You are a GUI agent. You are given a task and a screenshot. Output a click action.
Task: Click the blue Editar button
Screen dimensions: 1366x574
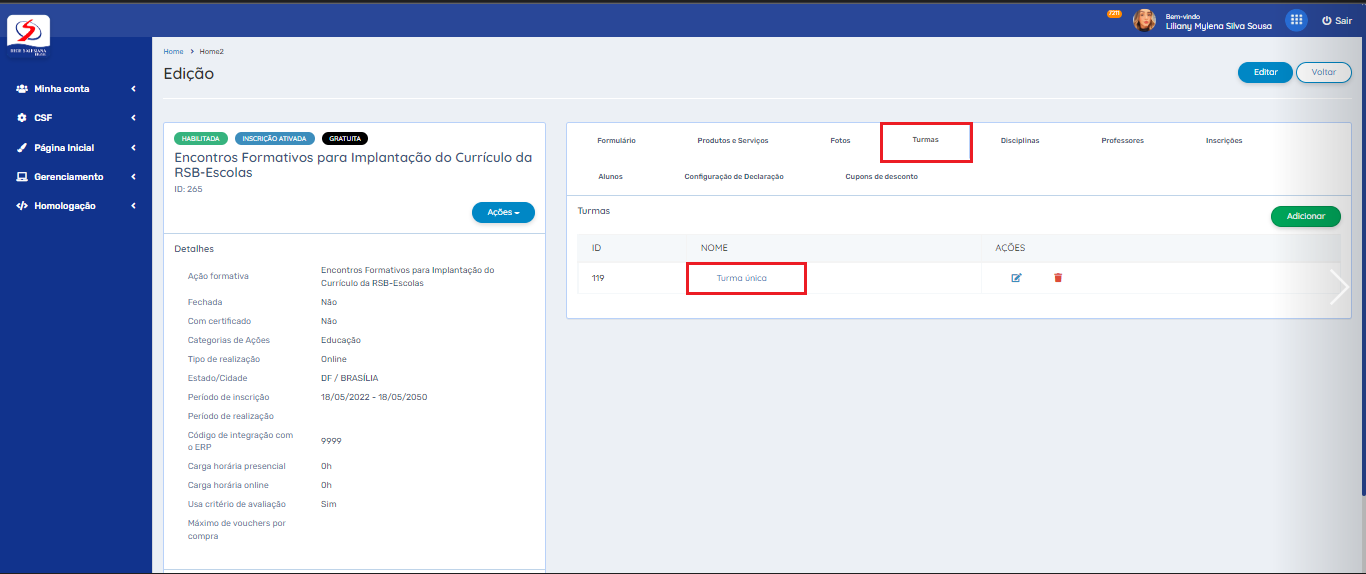coord(1265,72)
